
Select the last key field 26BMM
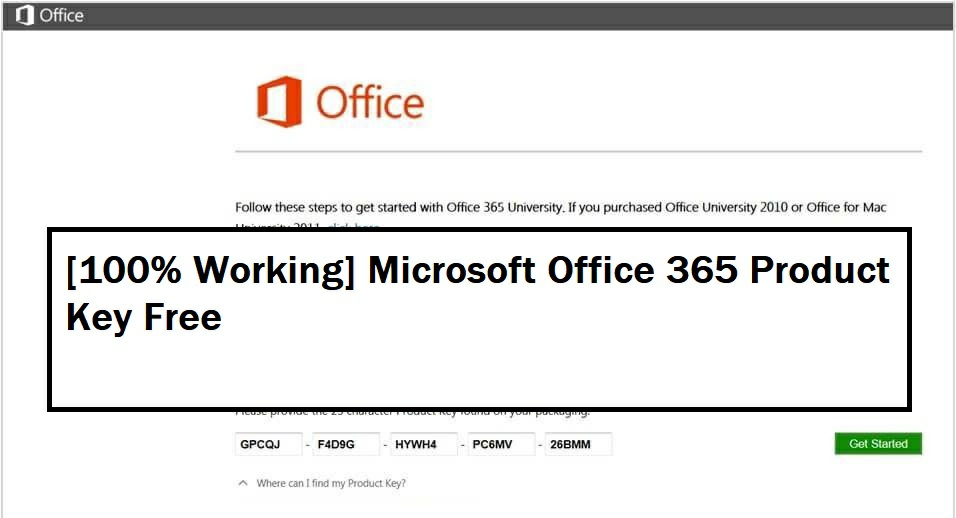(x=579, y=444)
